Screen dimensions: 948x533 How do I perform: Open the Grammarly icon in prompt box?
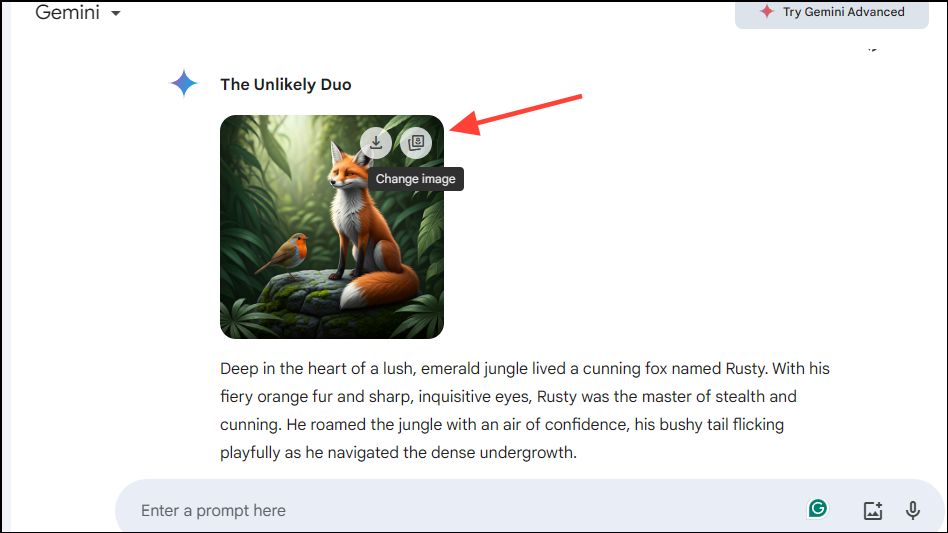[x=817, y=509]
